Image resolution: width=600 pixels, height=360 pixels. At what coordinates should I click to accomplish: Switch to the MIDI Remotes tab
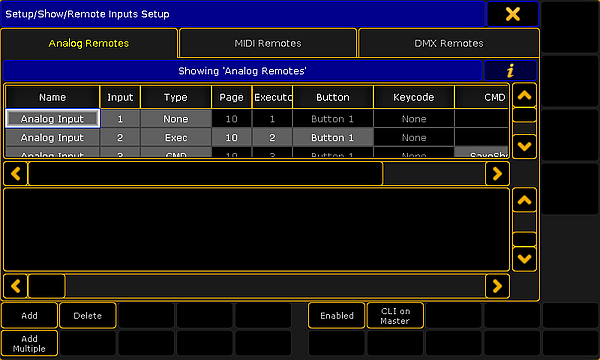pyautogui.click(x=268, y=43)
